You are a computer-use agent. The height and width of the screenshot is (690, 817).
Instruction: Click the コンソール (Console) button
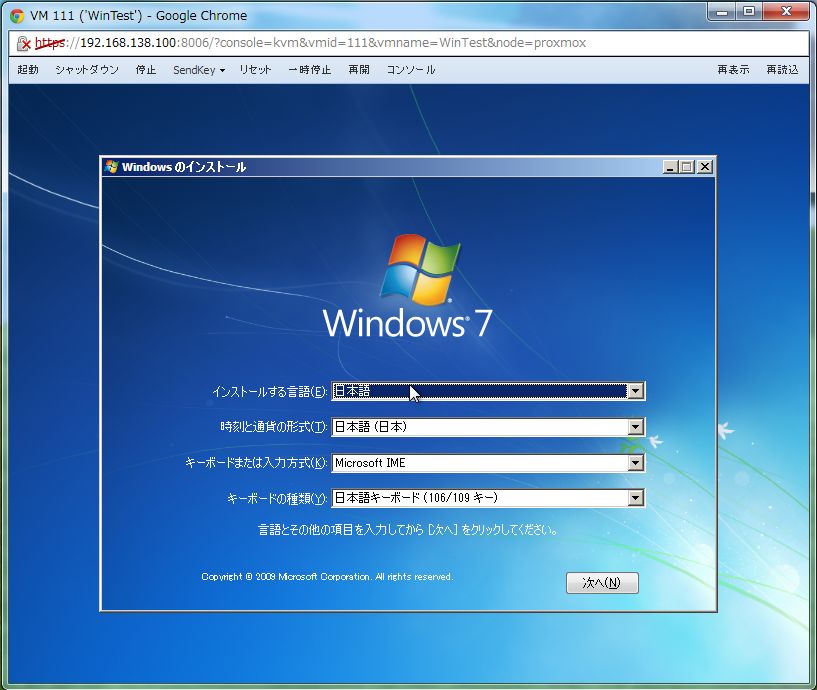411,70
